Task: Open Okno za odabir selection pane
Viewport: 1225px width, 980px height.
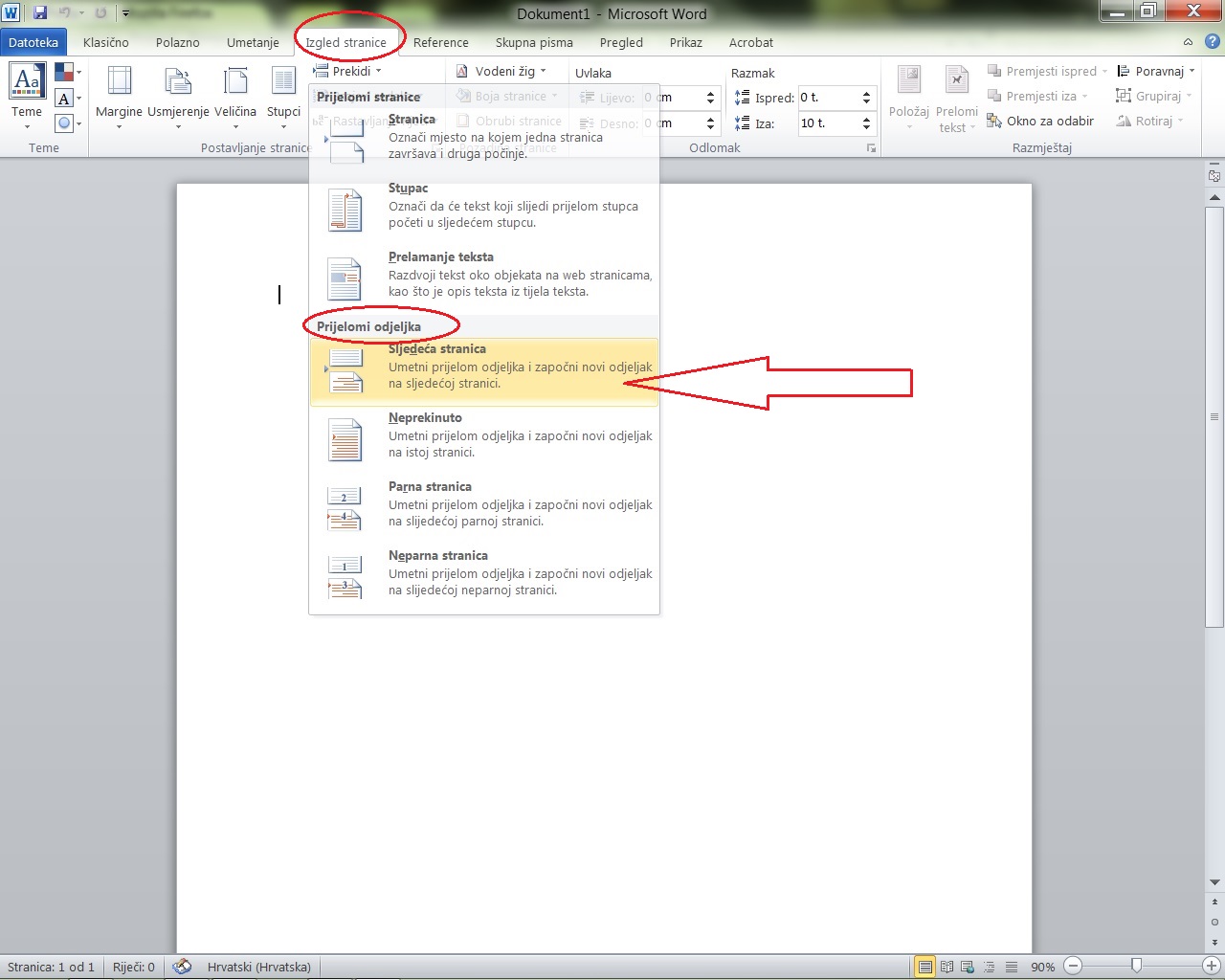Action: pos(1040,121)
